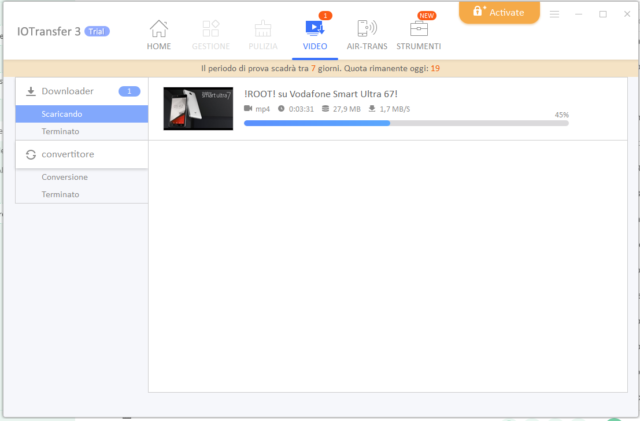Click the Downloader count badge showing 1

pyautogui.click(x=129, y=91)
